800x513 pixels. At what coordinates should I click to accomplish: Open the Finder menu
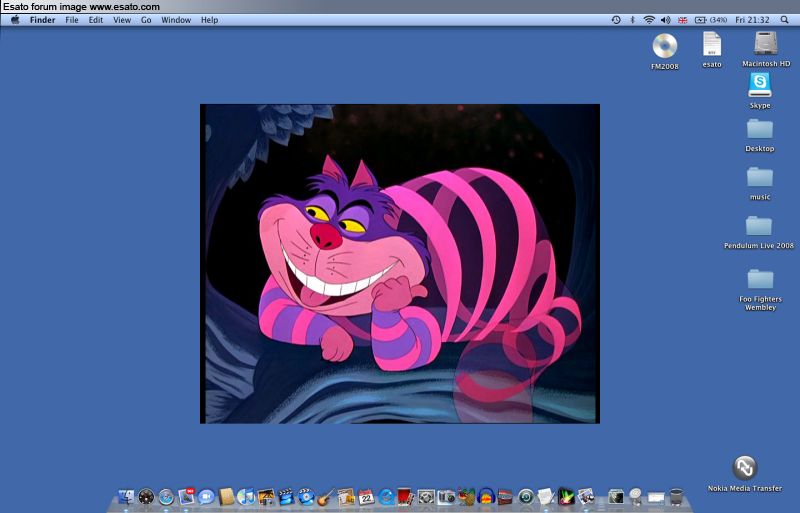42,20
